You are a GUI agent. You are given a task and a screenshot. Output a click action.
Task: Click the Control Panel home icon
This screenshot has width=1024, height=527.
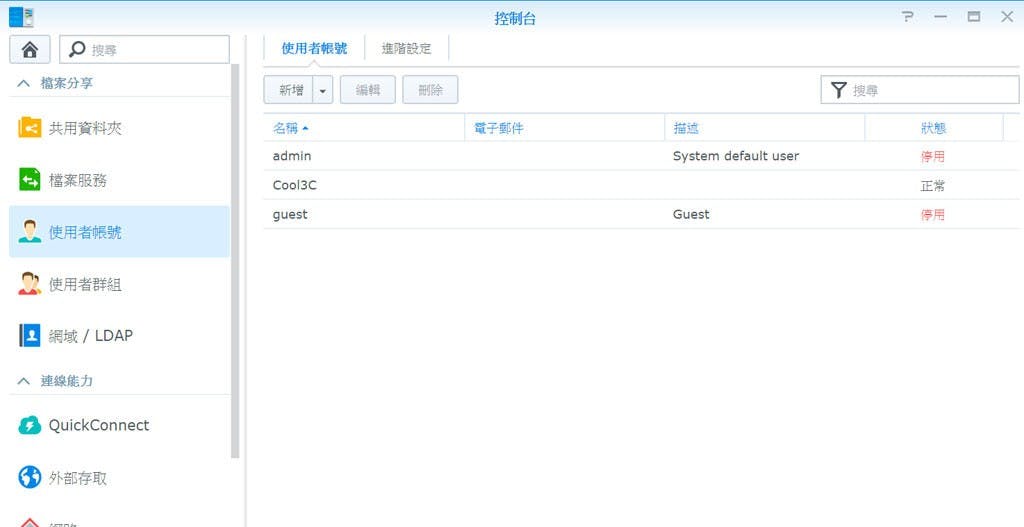tap(29, 50)
